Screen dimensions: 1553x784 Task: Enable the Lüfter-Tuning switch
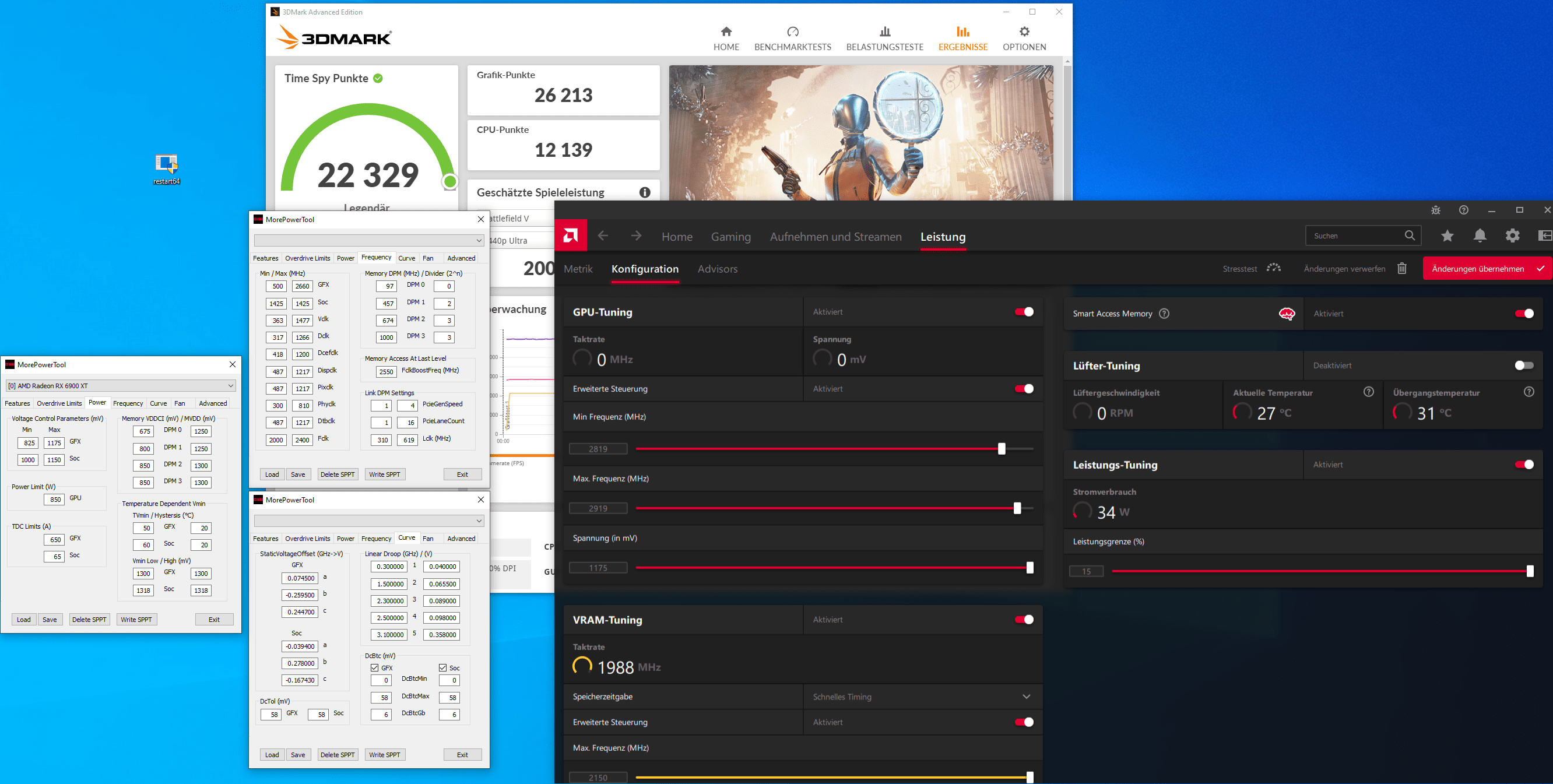pos(1524,365)
